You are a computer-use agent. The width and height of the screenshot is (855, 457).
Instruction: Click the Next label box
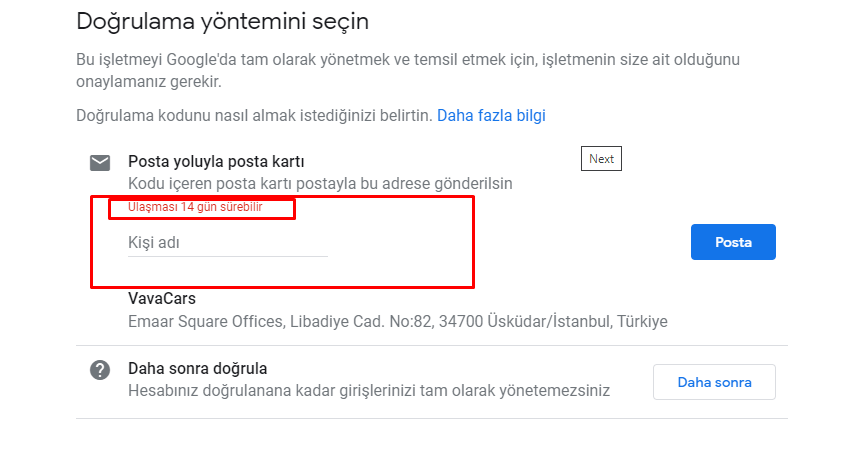pos(601,159)
